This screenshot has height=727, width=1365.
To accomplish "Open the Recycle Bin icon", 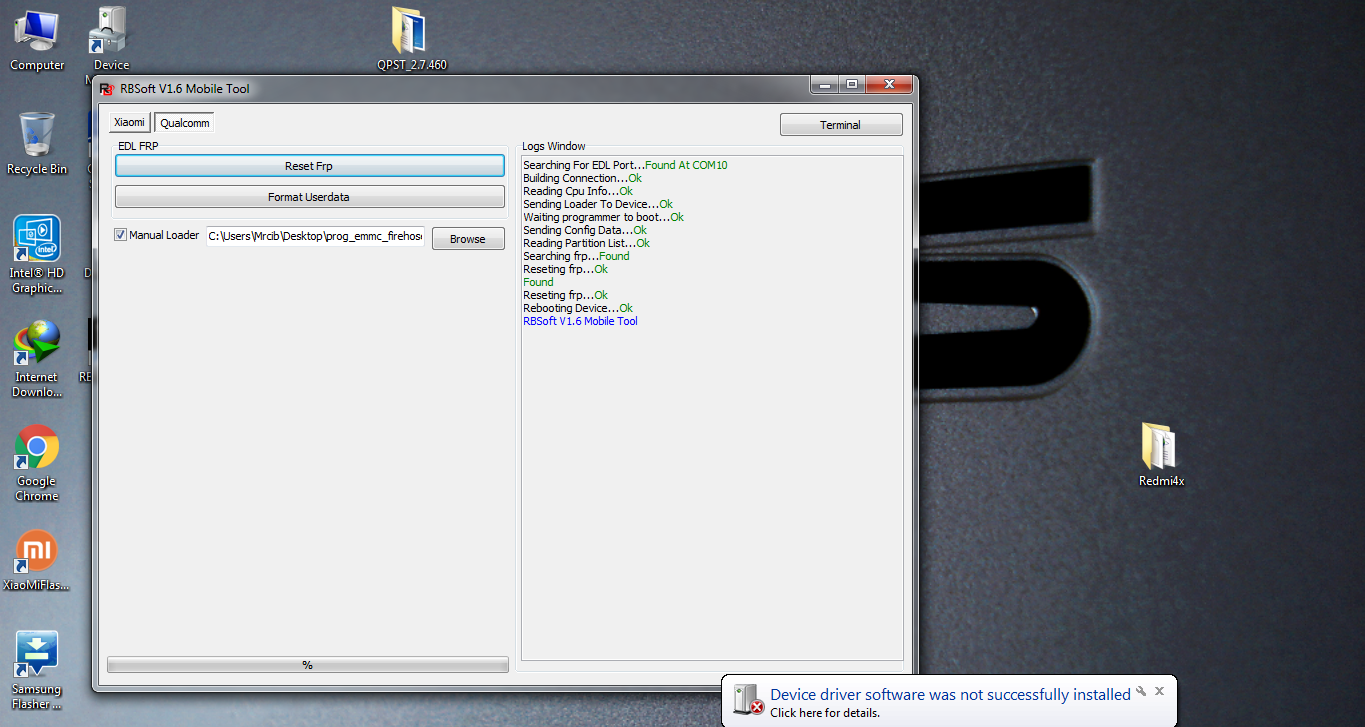I will (37, 143).
